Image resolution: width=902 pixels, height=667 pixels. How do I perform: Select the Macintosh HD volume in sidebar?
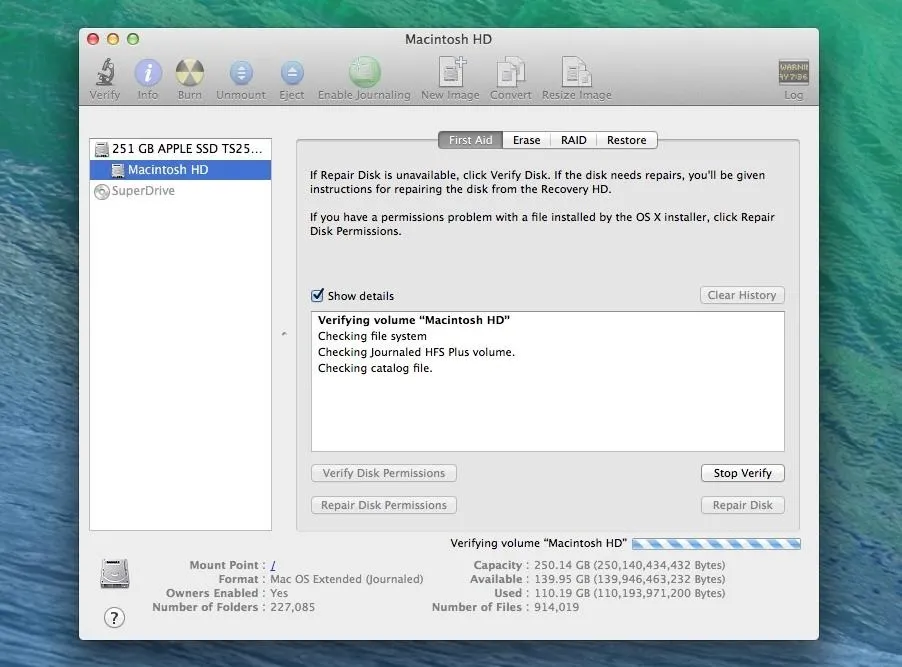point(180,170)
